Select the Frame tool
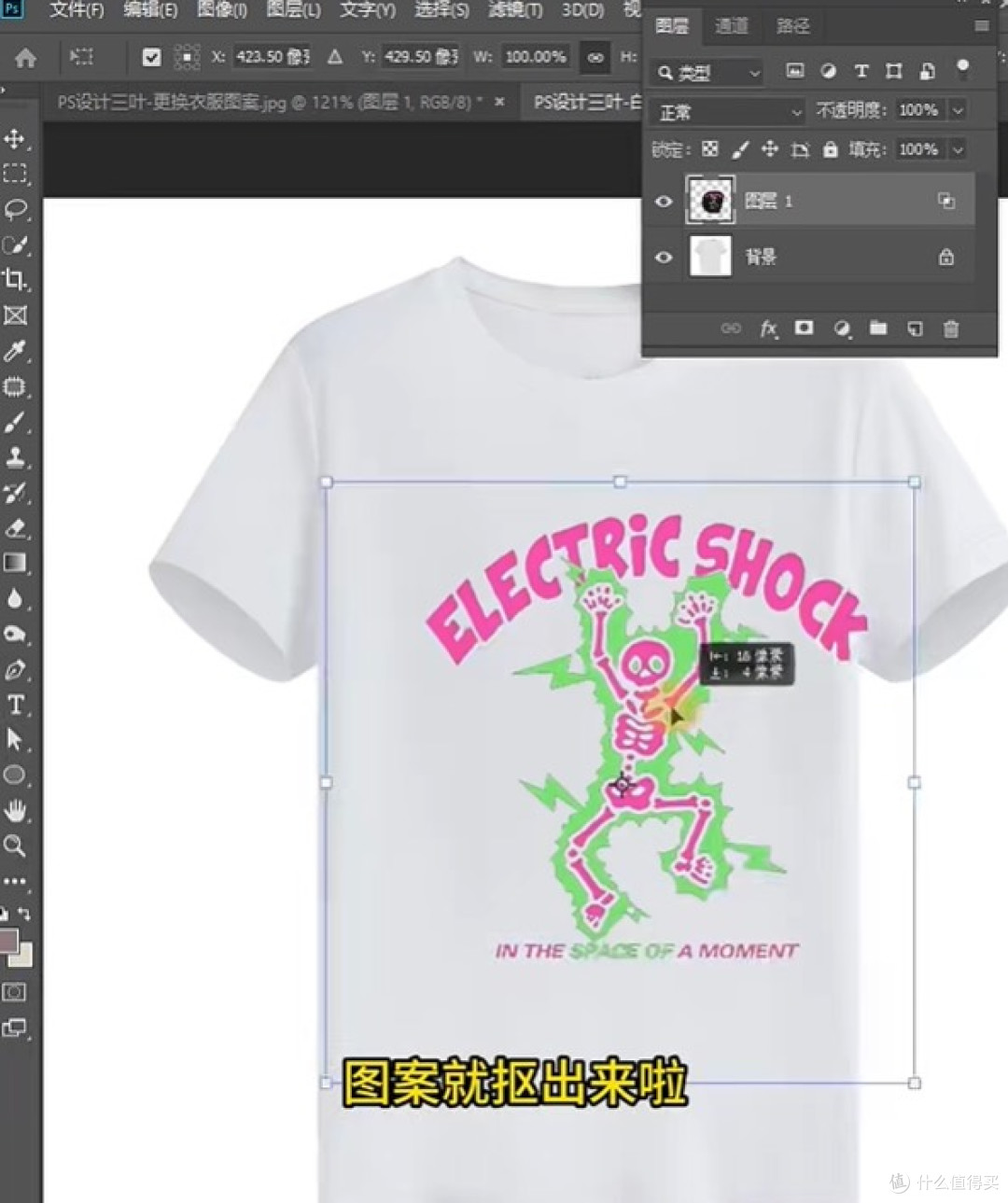 pyautogui.click(x=14, y=315)
